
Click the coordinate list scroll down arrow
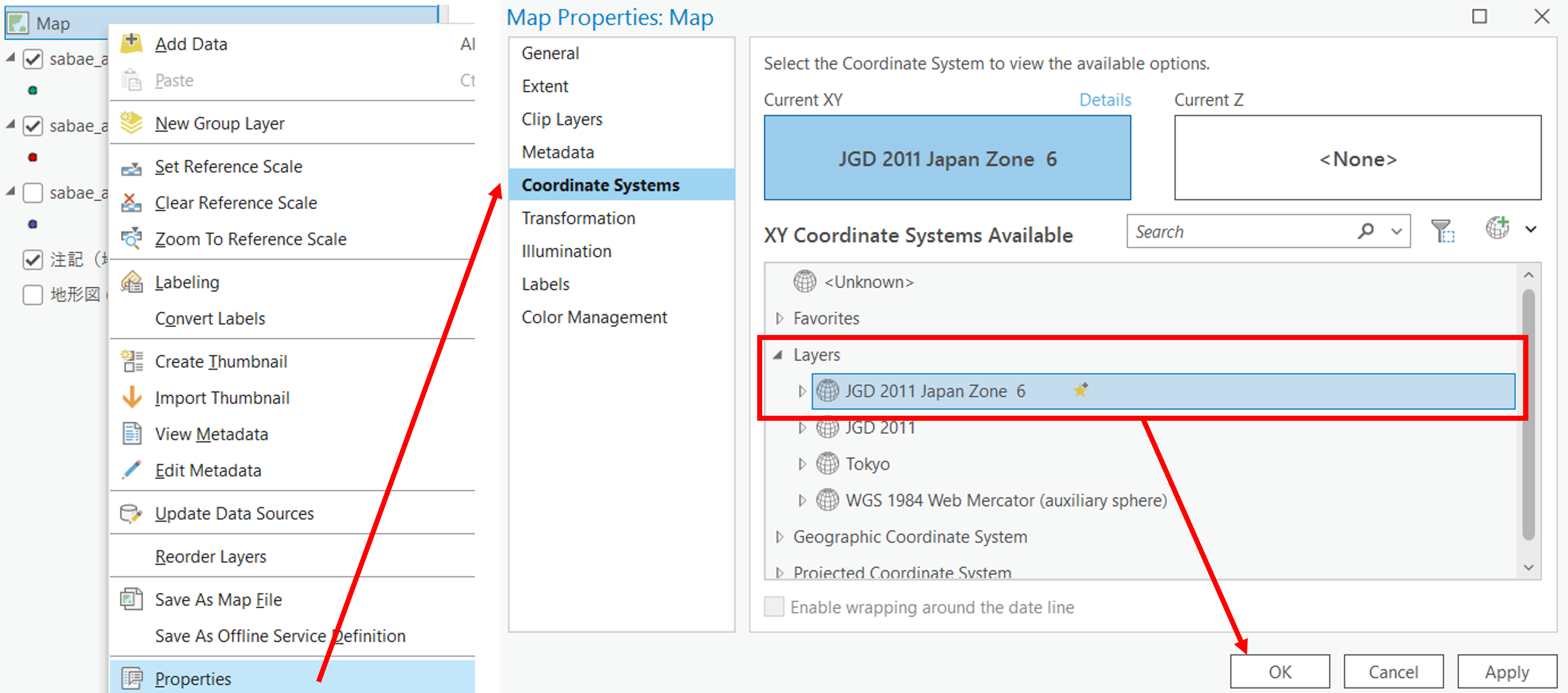1528,567
